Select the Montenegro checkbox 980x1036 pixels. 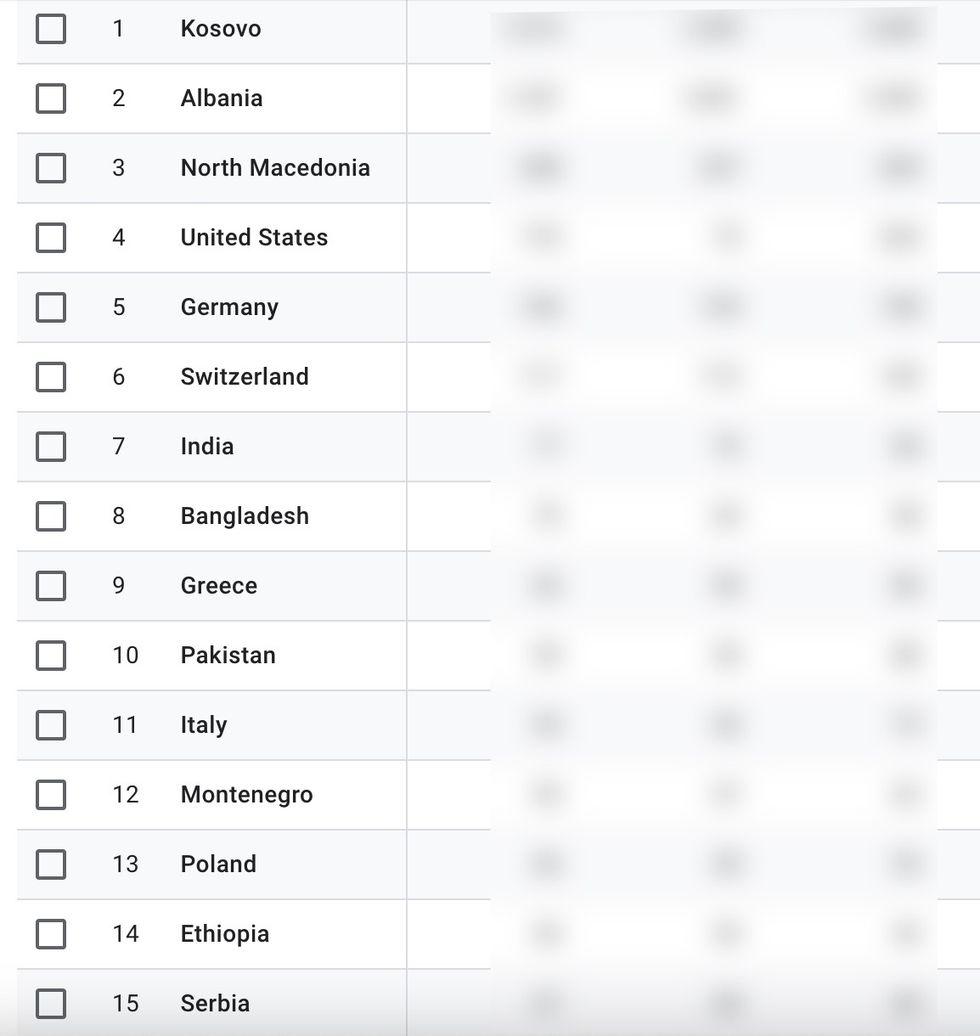pyautogui.click(x=51, y=794)
